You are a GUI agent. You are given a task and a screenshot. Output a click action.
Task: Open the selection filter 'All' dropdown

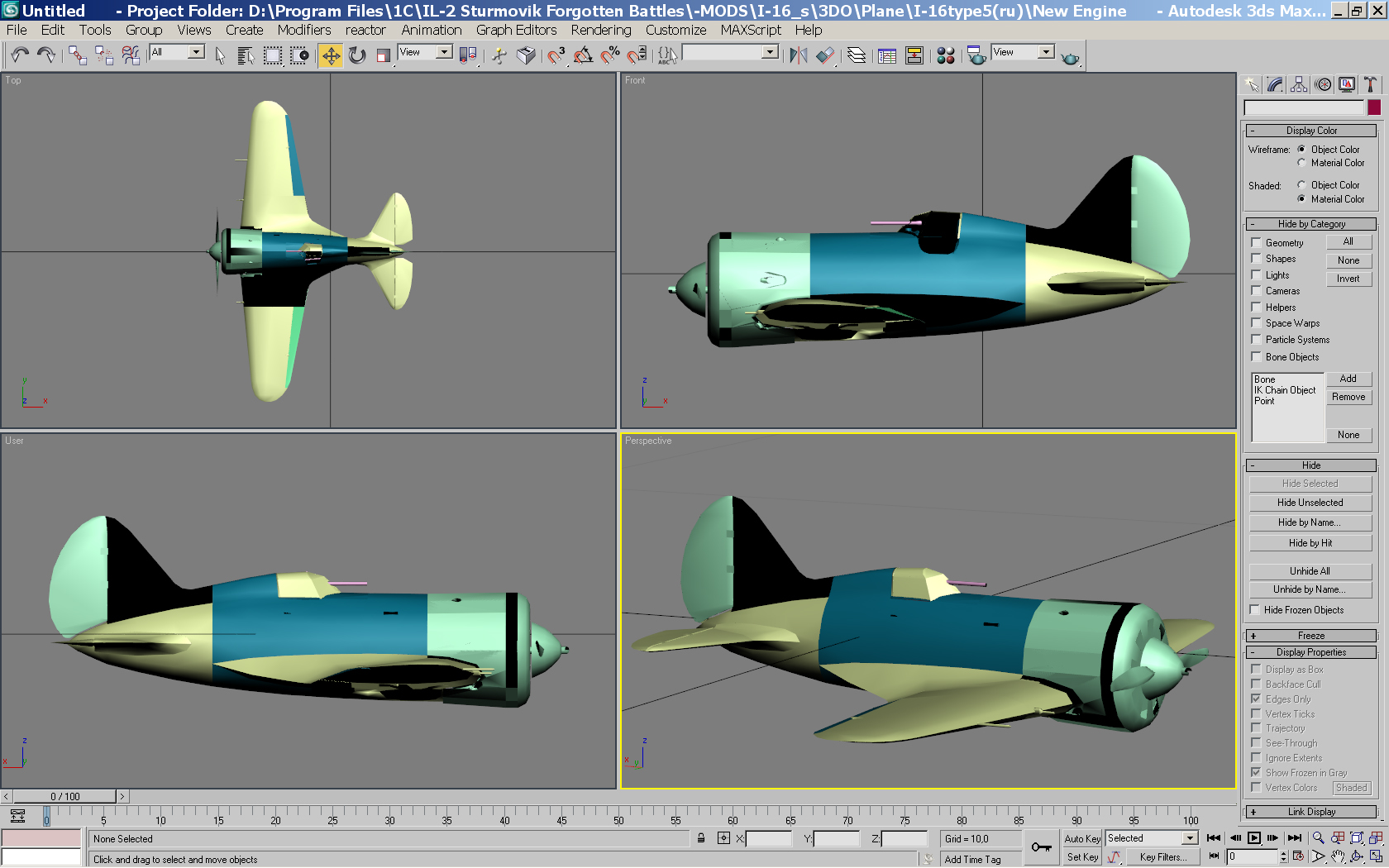(196, 52)
